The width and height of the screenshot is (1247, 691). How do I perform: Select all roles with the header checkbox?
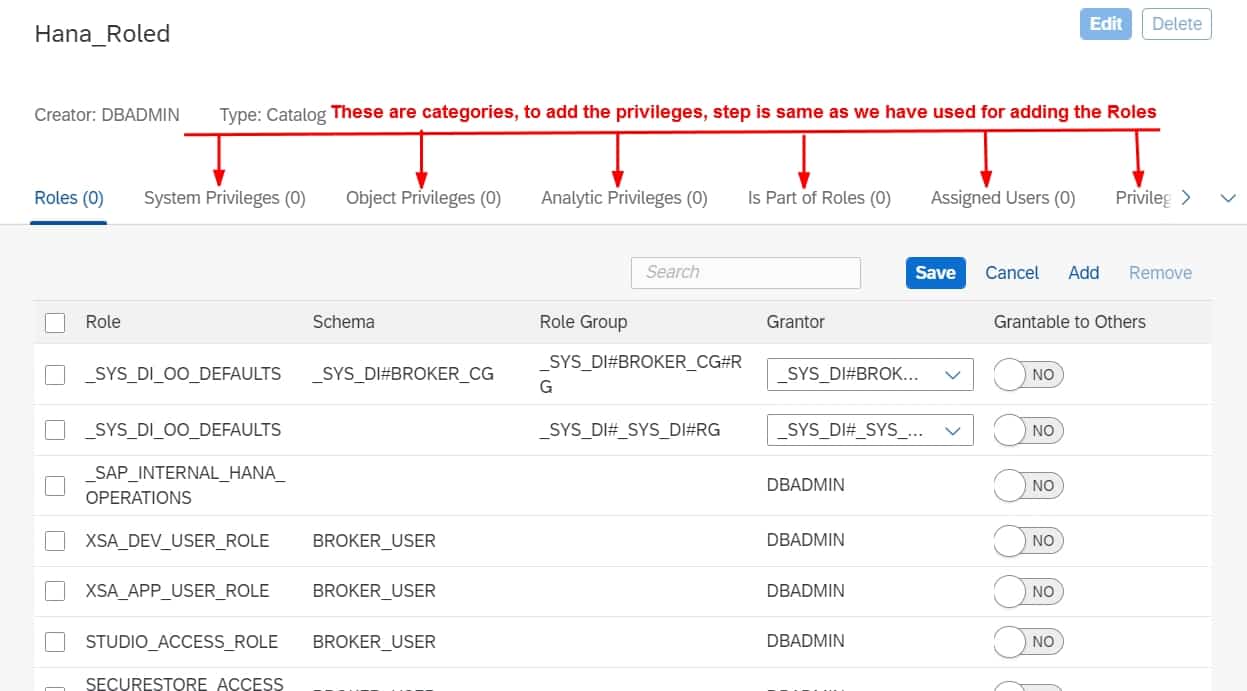(55, 321)
